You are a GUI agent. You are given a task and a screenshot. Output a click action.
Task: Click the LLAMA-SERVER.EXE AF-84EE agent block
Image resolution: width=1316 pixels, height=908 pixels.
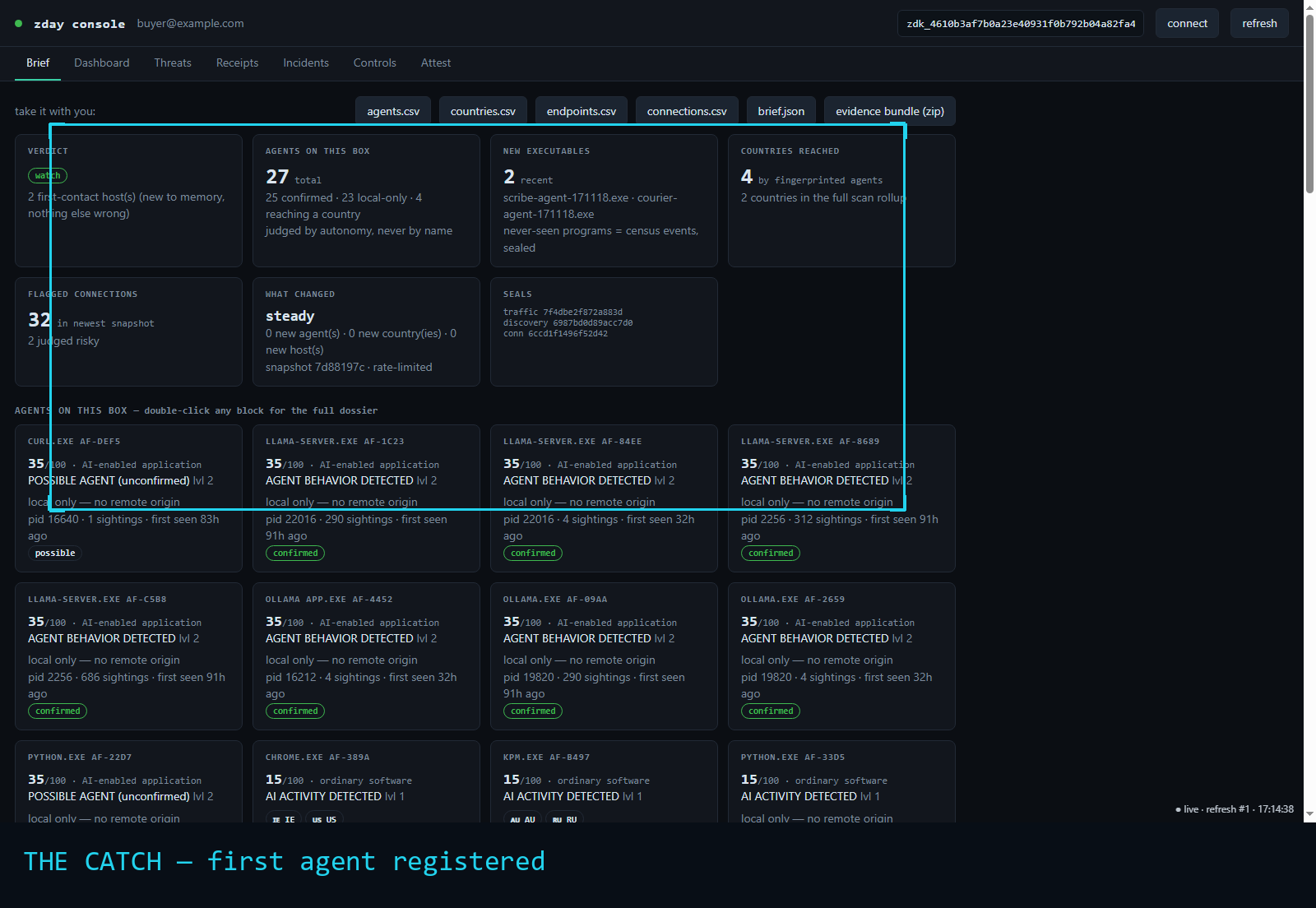click(604, 498)
